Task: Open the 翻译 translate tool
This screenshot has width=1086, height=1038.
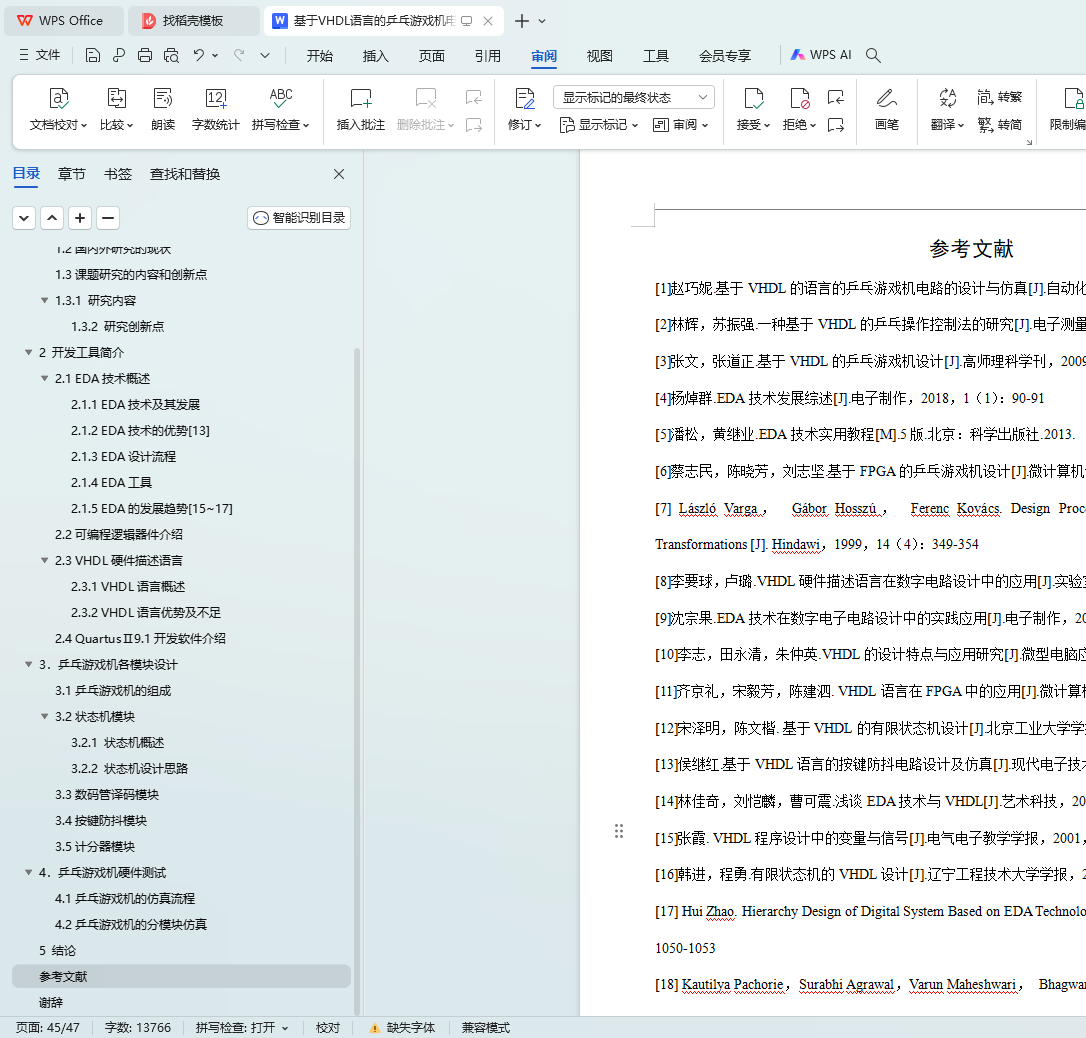Action: [947, 109]
